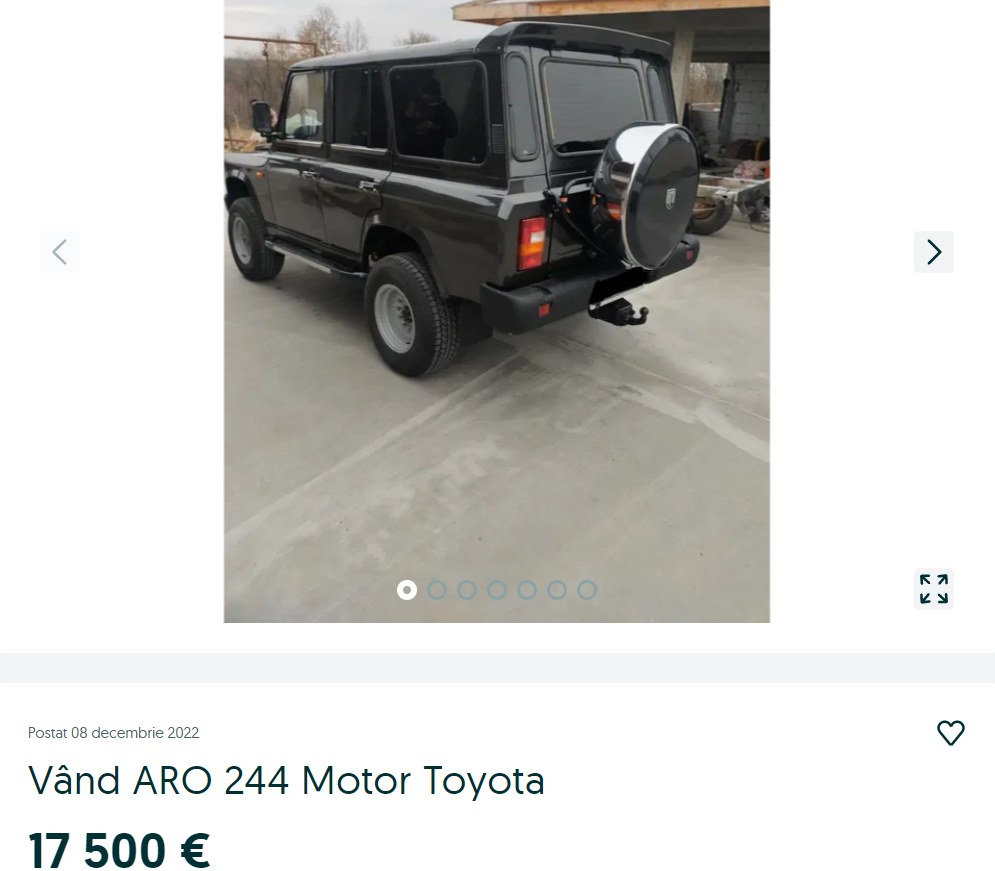Click the posted date 08 decembrie 2022
The width and height of the screenshot is (995, 871).
(x=135, y=733)
